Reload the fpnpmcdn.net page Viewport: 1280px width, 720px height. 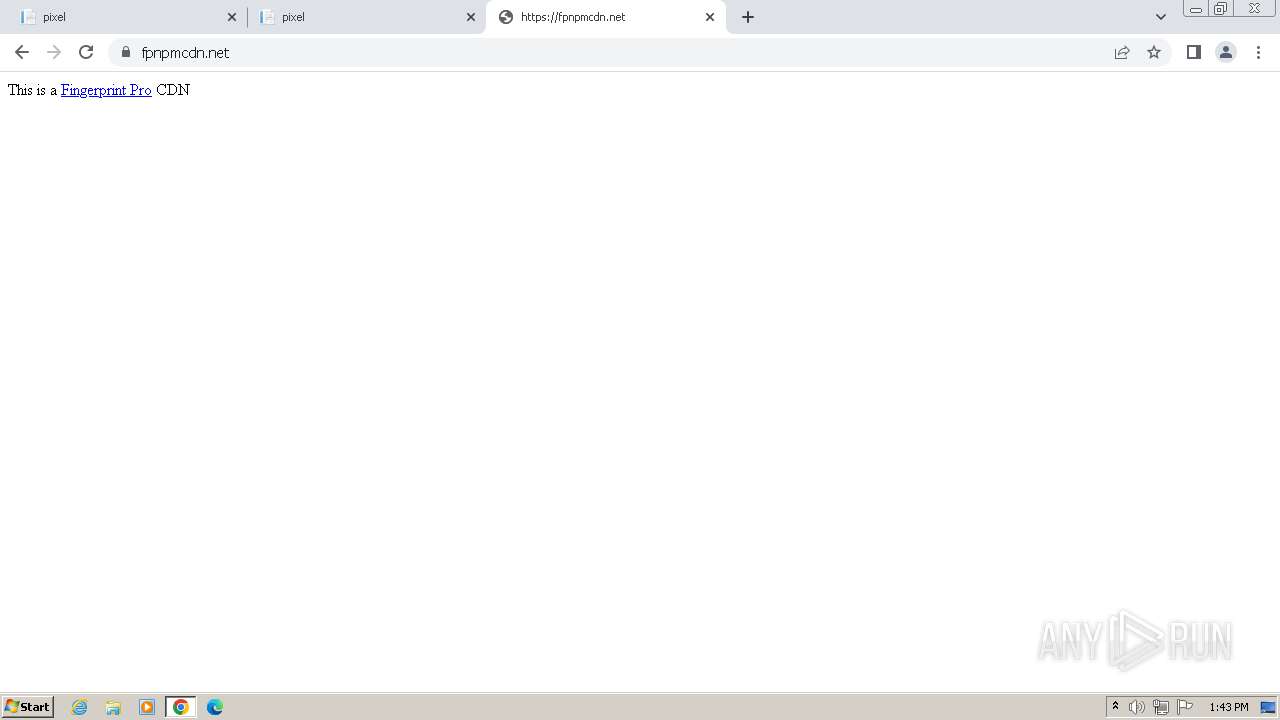86,52
